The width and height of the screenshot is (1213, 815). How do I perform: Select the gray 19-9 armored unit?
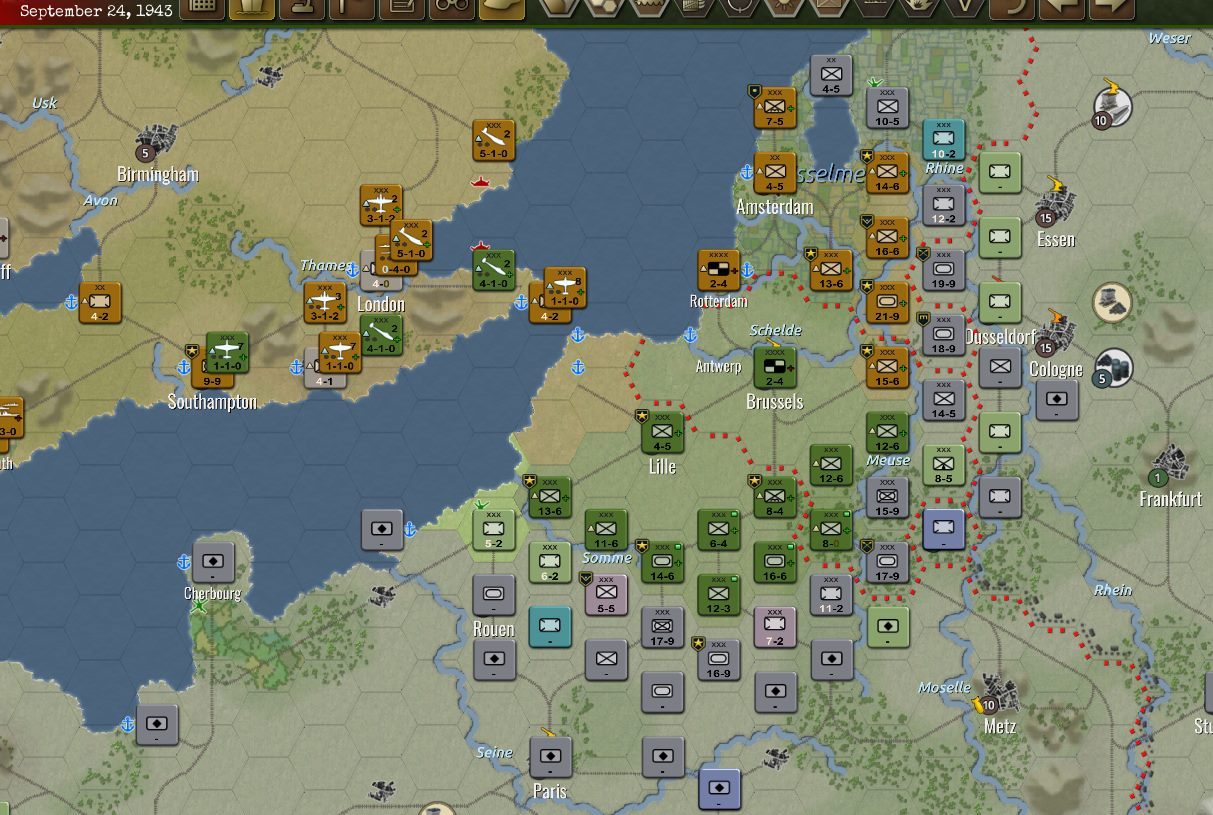943,270
